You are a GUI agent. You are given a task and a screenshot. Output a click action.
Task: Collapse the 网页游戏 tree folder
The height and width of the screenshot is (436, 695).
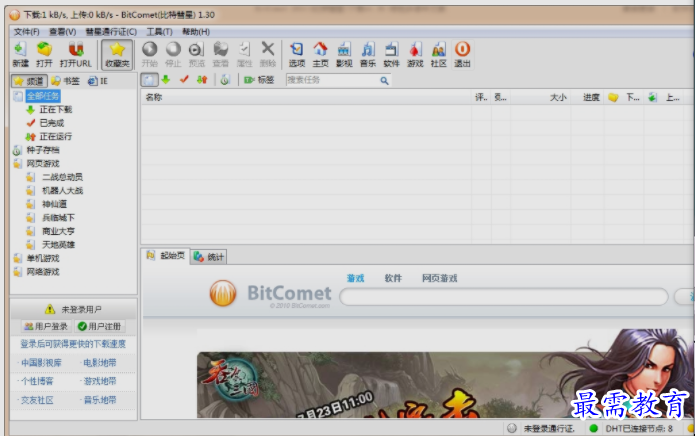click(x=43, y=164)
